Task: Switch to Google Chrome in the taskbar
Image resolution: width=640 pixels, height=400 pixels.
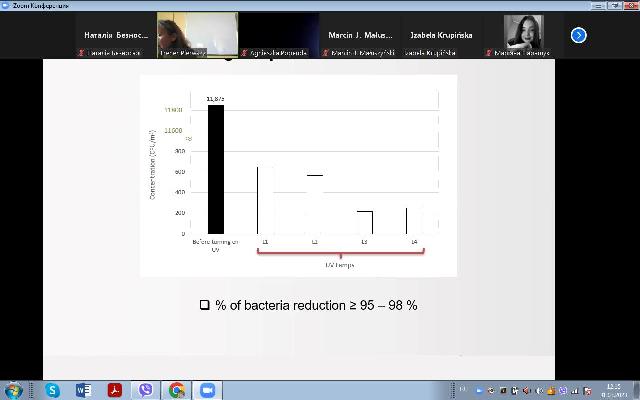Action: [x=176, y=390]
